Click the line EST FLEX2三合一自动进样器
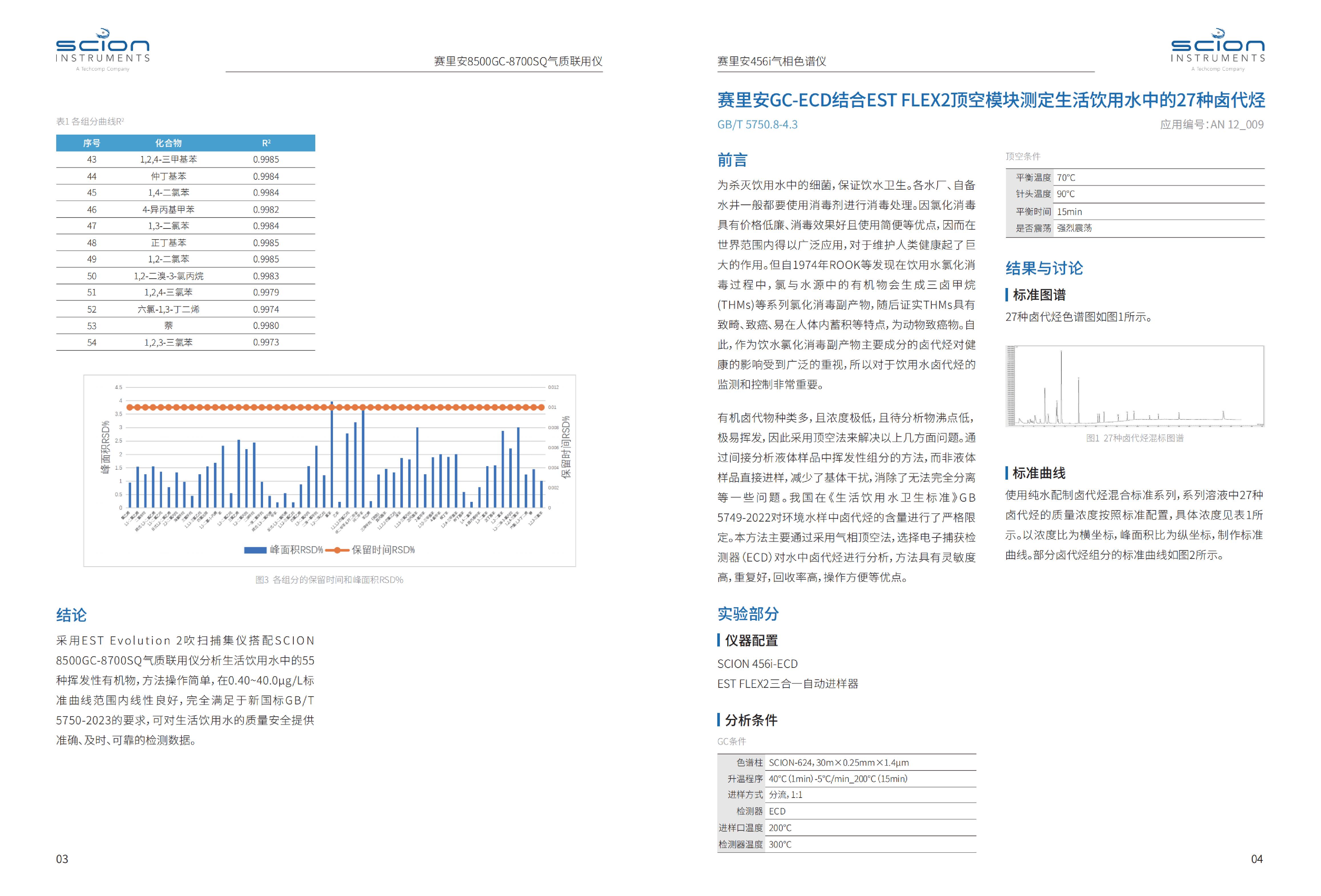1321x896 pixels. tap(788, 684)
